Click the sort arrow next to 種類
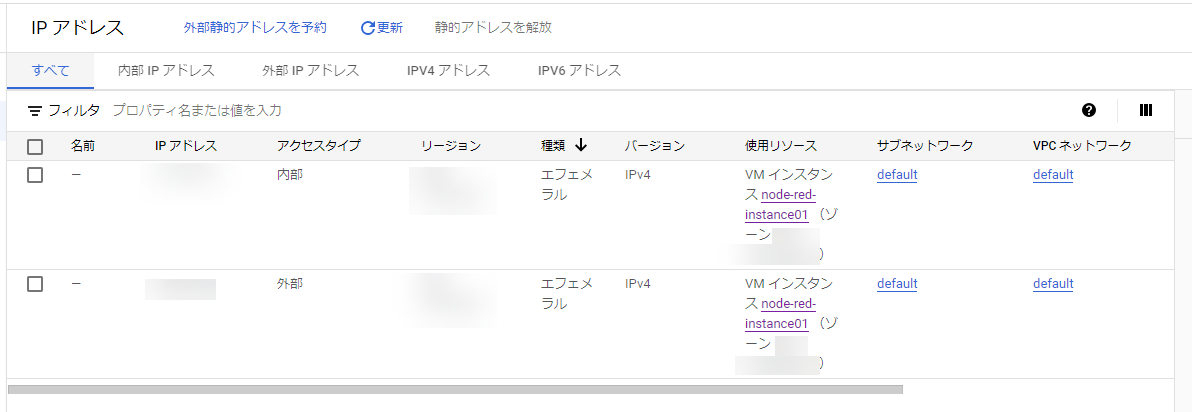1192x412 pixels. coord(580,146)
